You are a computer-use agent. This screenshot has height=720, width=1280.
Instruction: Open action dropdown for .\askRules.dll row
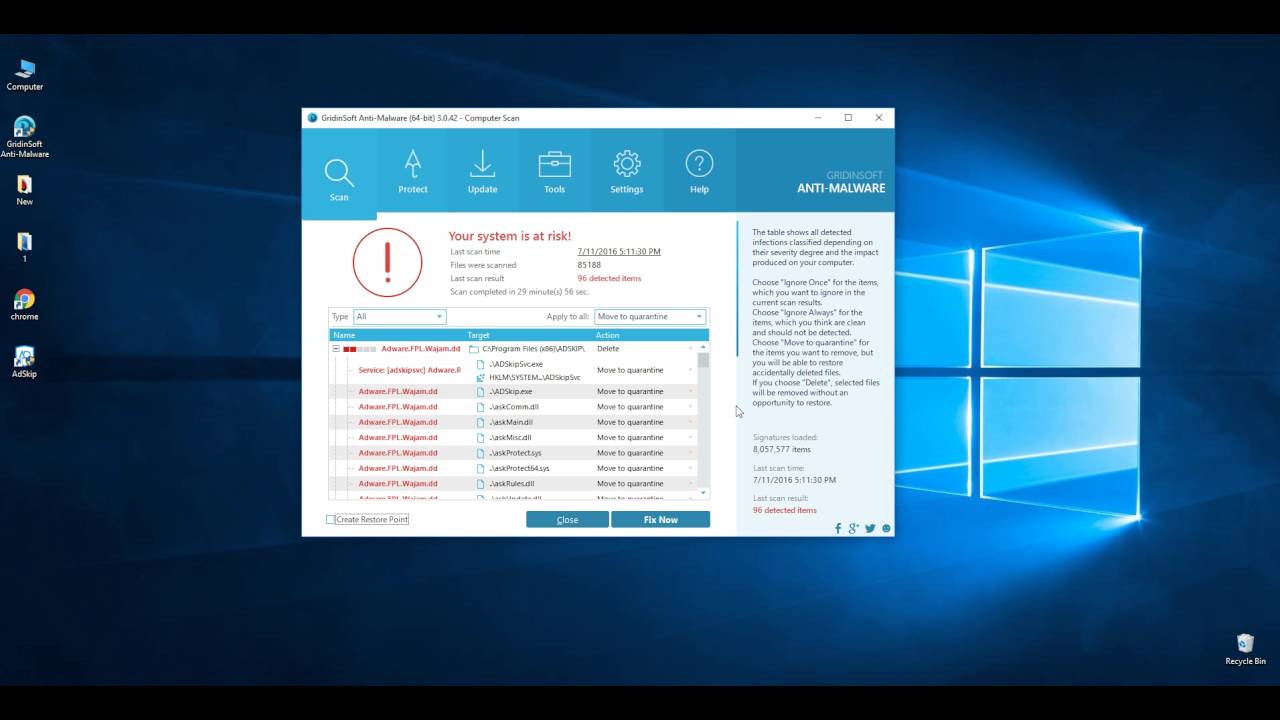[690, 483]
